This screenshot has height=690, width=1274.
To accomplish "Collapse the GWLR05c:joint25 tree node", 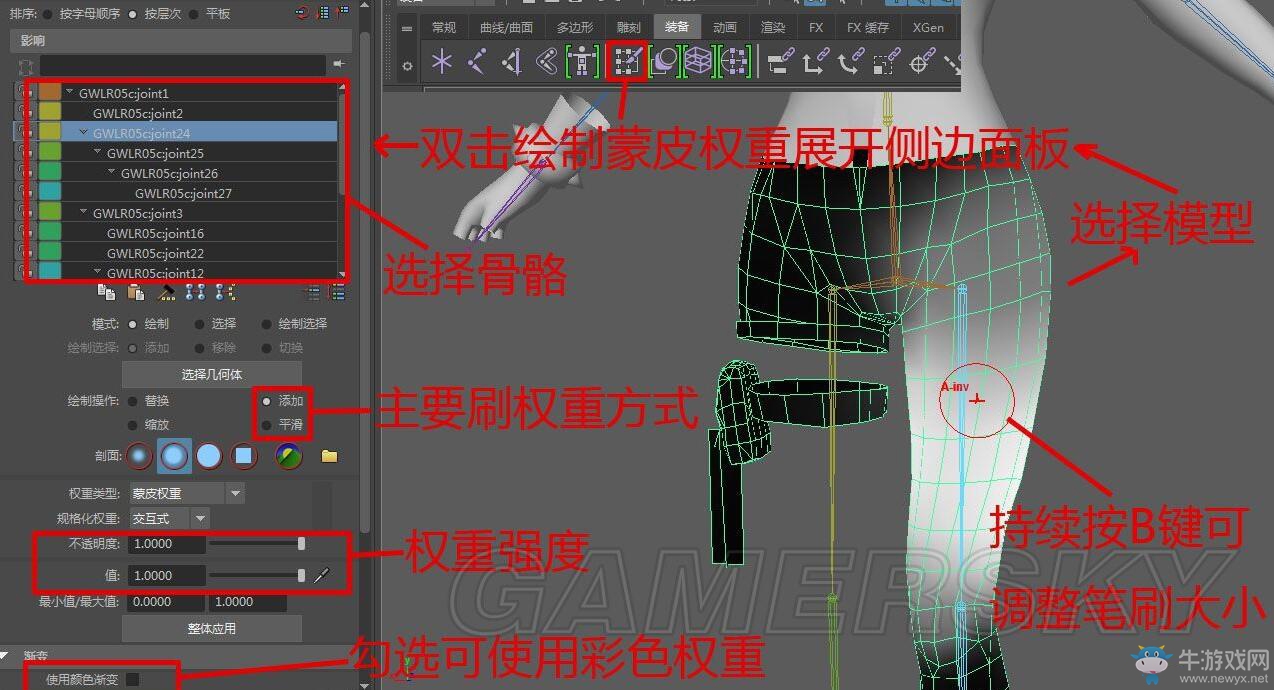I will tap(98, 153).
